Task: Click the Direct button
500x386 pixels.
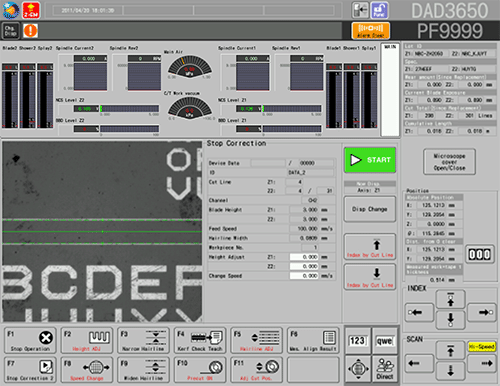Action: [385, 369]
